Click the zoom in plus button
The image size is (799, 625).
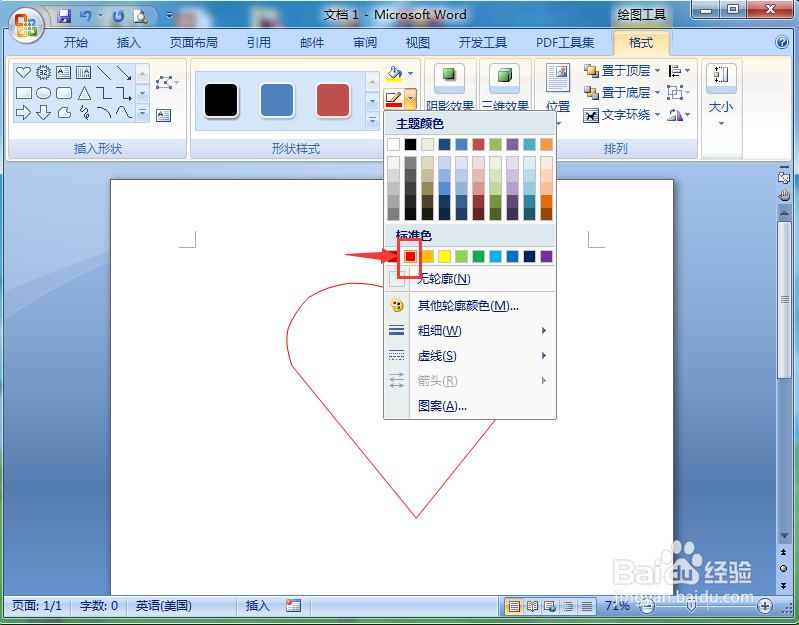tap(764, 606)
